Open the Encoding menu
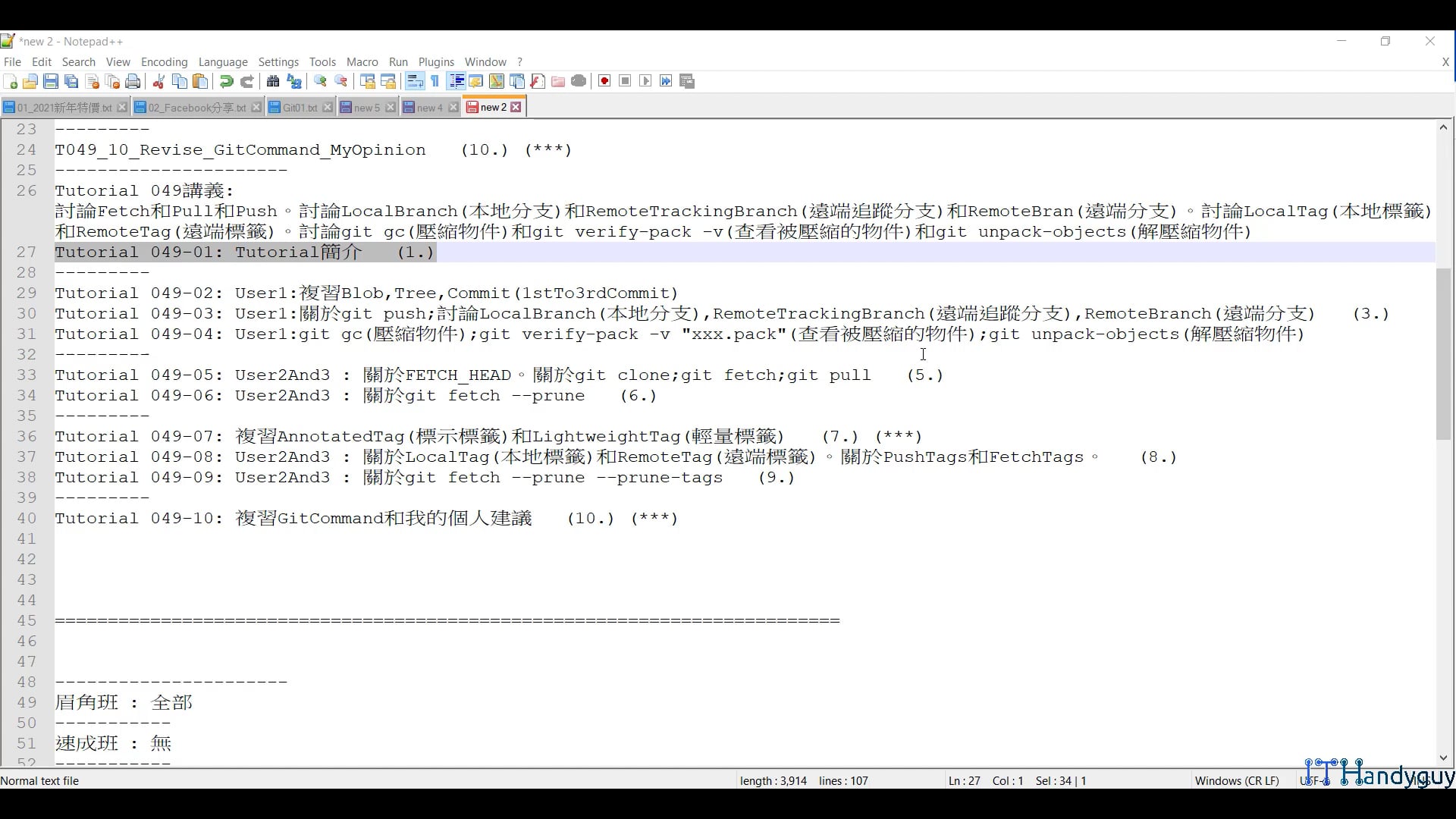The image size is (1456, 819). 164,62
